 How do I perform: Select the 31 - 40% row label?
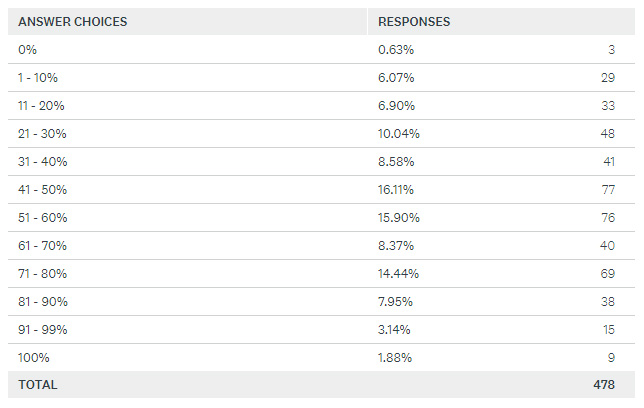(43, 162)
